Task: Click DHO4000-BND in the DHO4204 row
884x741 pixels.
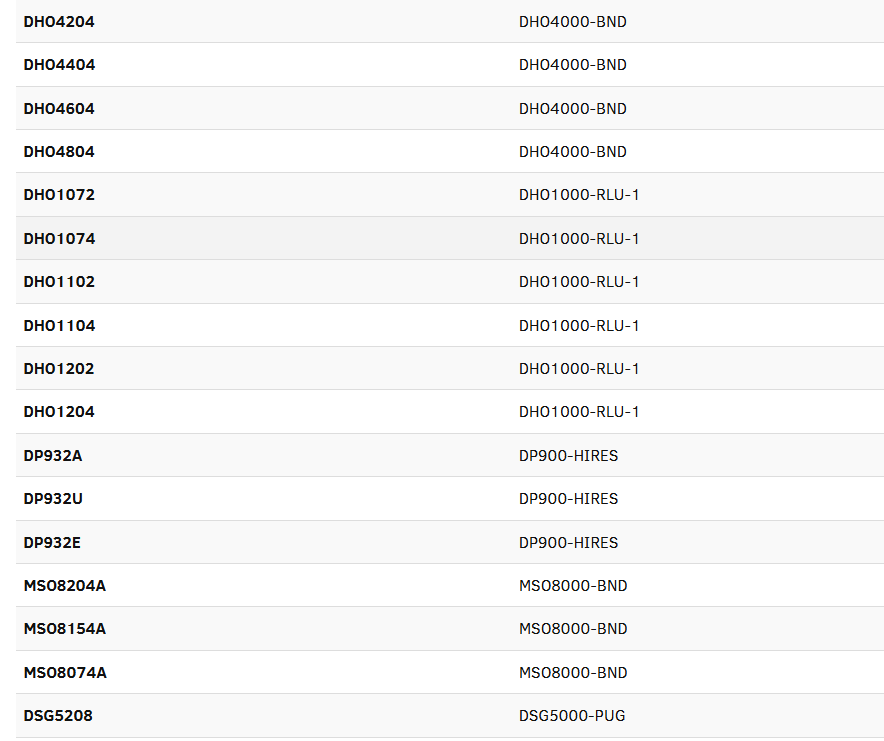Action: click(572, 21)
